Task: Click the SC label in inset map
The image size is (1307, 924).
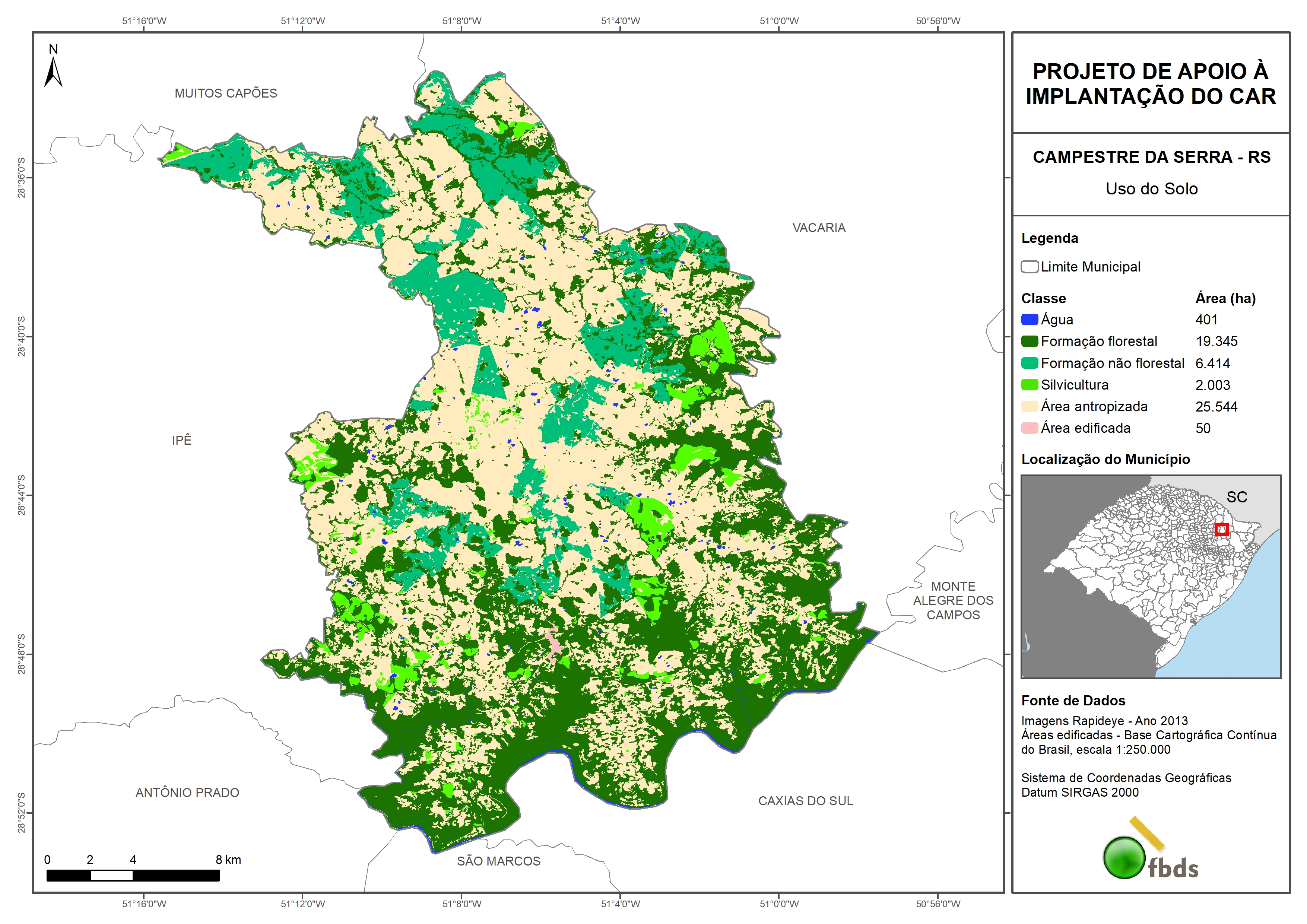Action: pyautogui.click(x=1236, y=497)
